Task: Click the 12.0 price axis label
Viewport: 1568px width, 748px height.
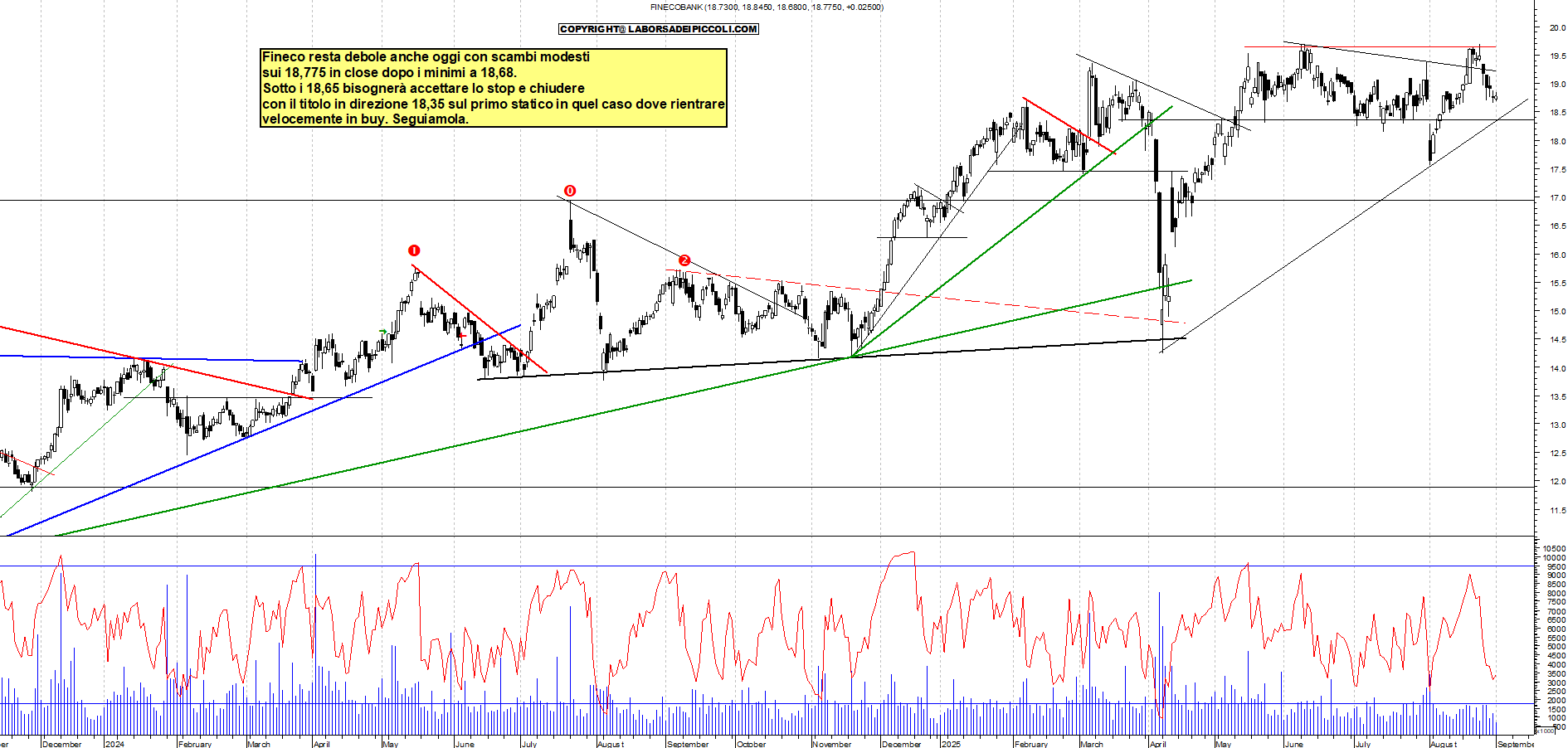Action: 1557,482
